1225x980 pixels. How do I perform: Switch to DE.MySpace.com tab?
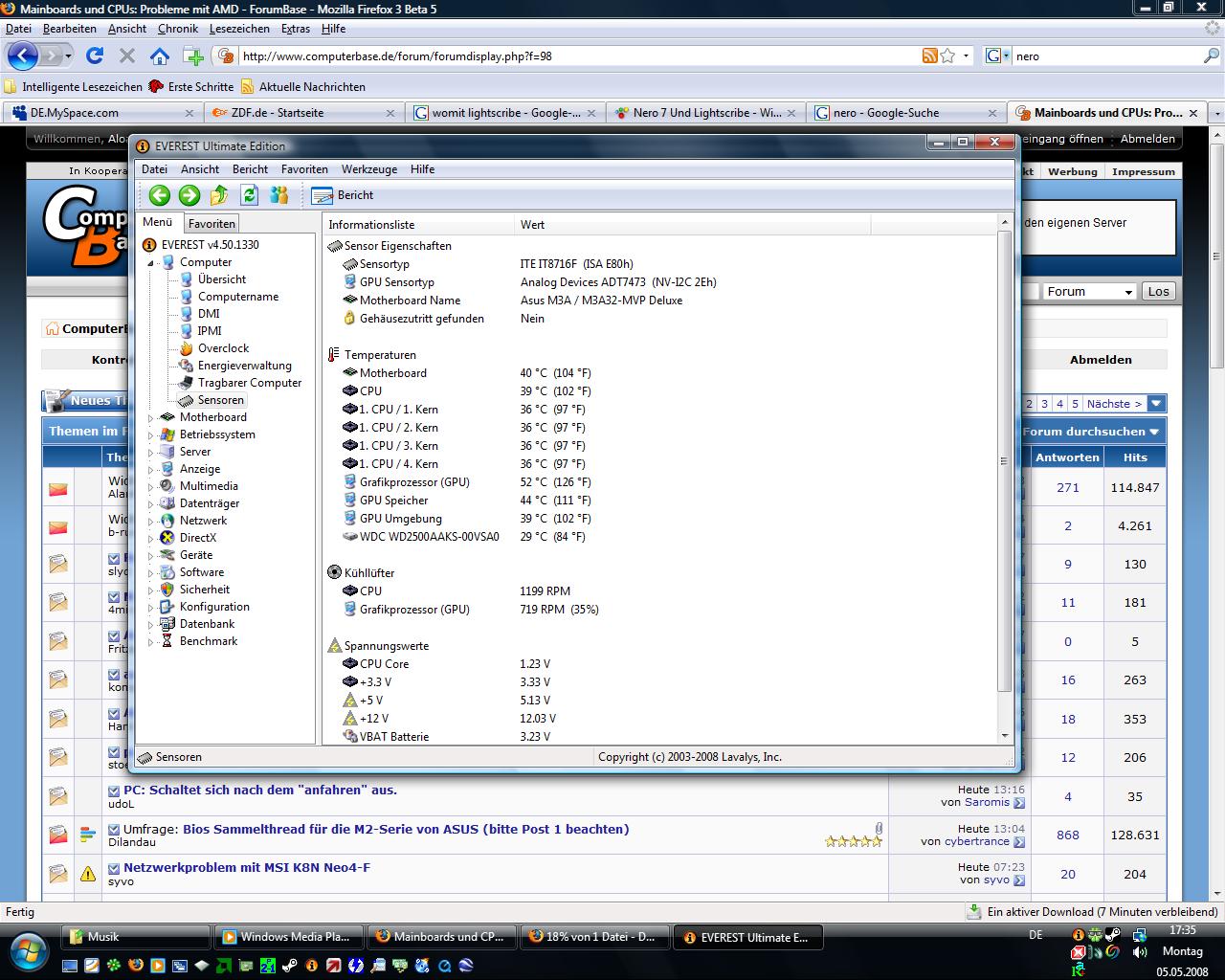[101, 113]
